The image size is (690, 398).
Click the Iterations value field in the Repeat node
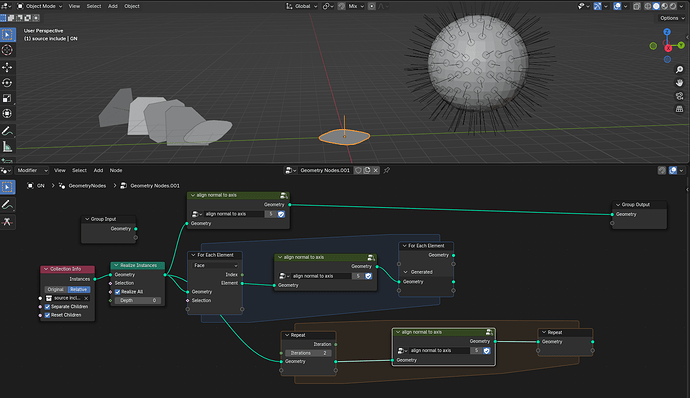pos(308,353)
